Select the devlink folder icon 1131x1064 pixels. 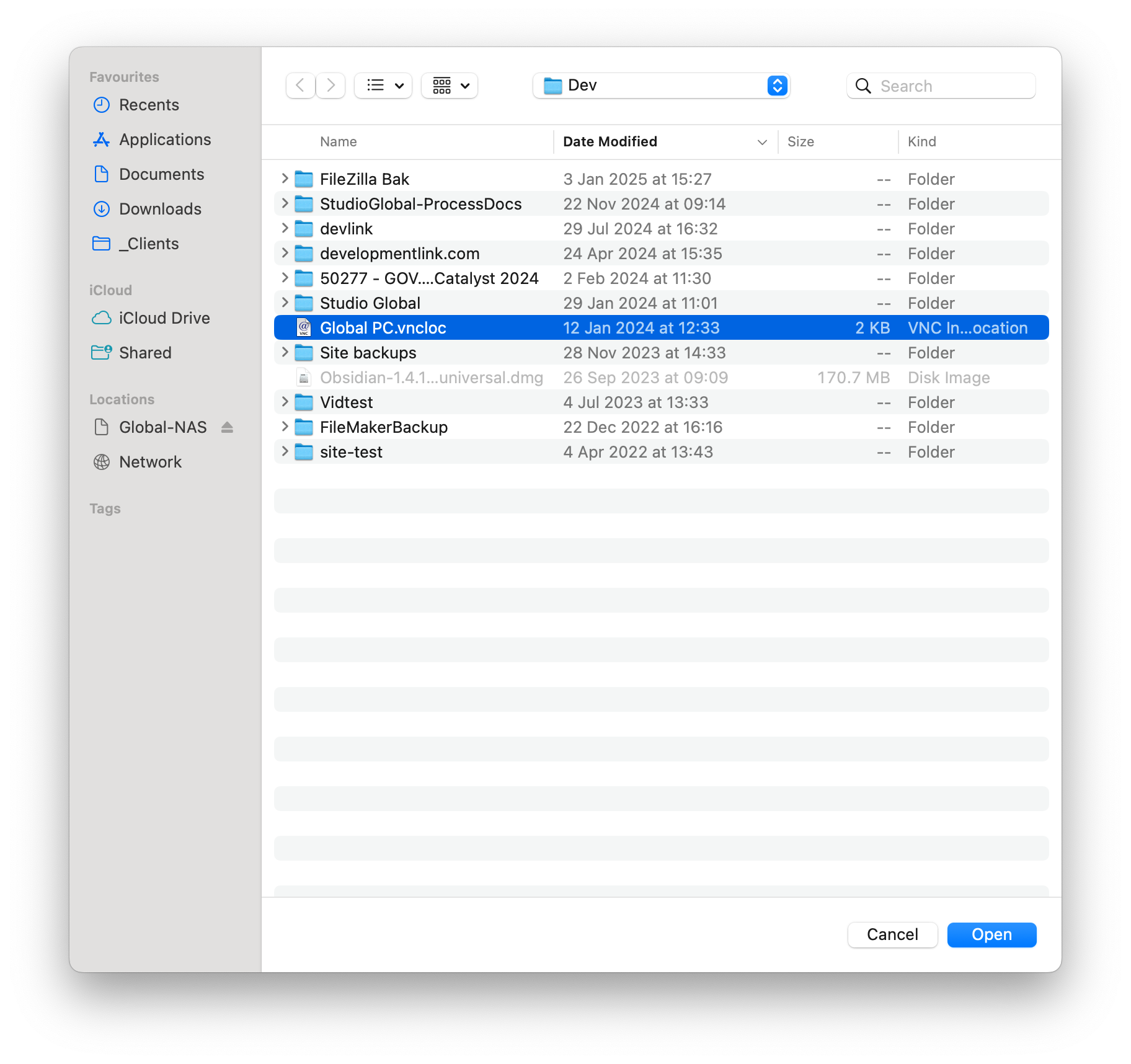click(x=304, y=229)
